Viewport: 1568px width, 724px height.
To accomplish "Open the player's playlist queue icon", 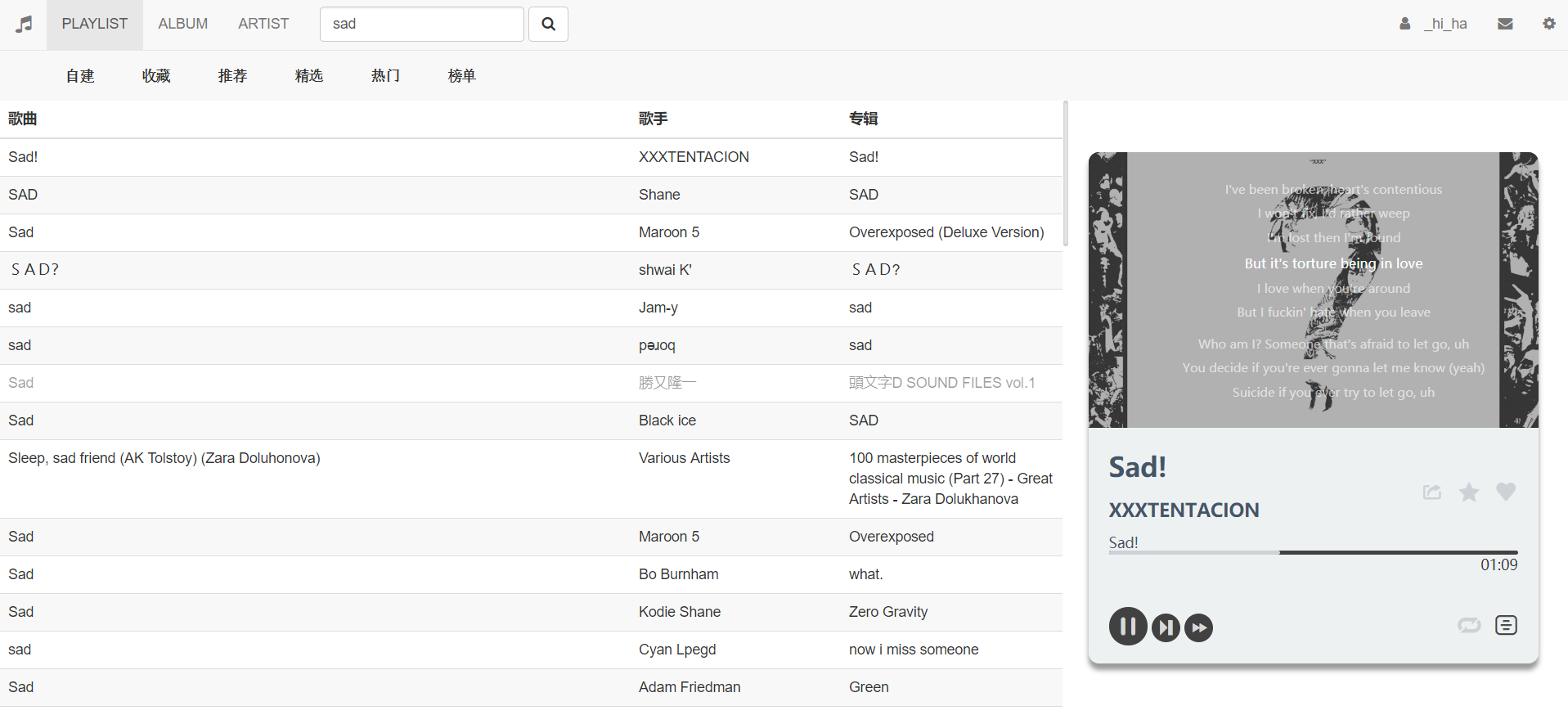I will pos(1506,625).
